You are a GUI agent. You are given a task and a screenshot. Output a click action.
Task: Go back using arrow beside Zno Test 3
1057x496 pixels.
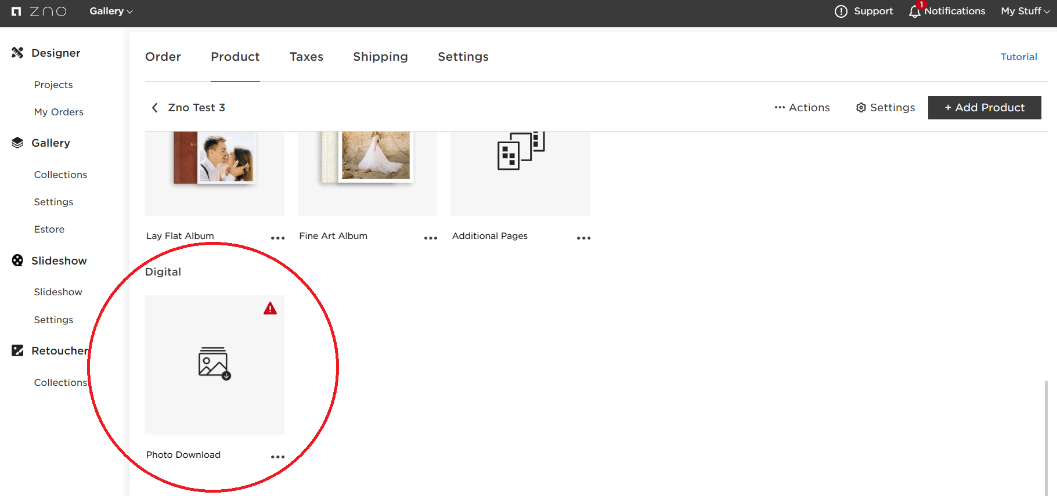click(x=154, y=108)
